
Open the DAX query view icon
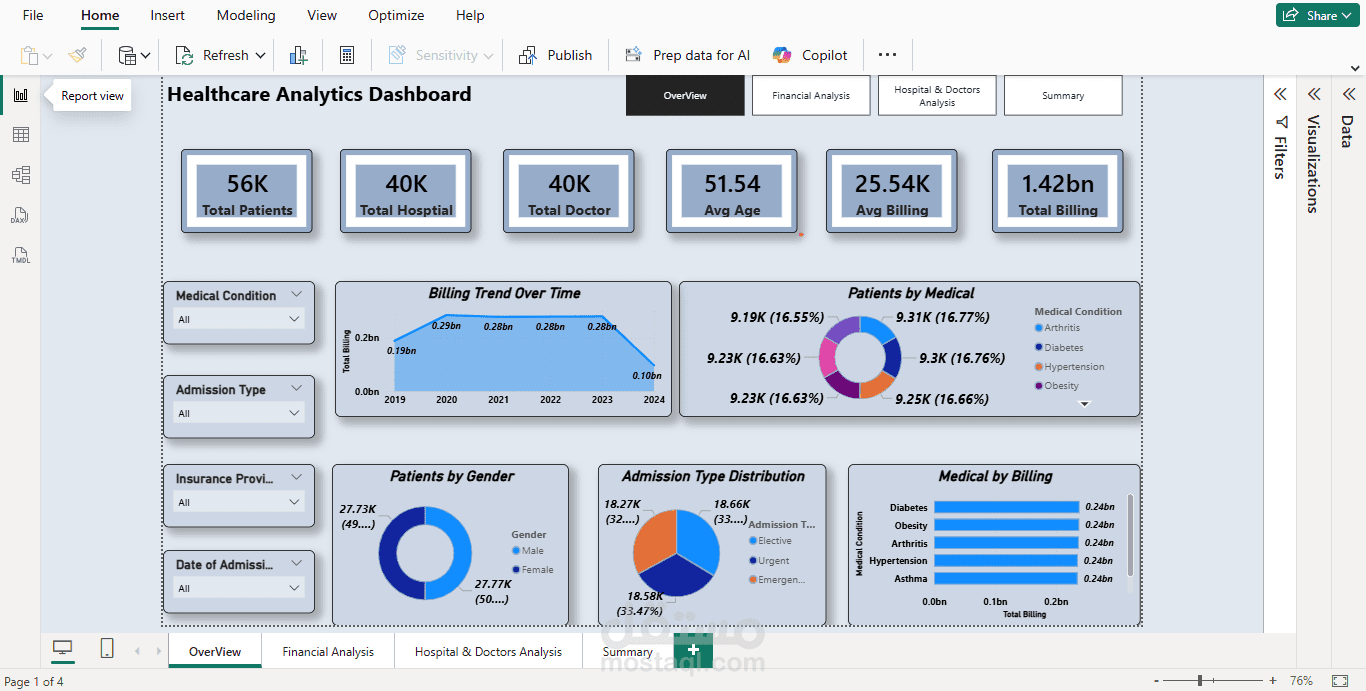click(20, 215)
